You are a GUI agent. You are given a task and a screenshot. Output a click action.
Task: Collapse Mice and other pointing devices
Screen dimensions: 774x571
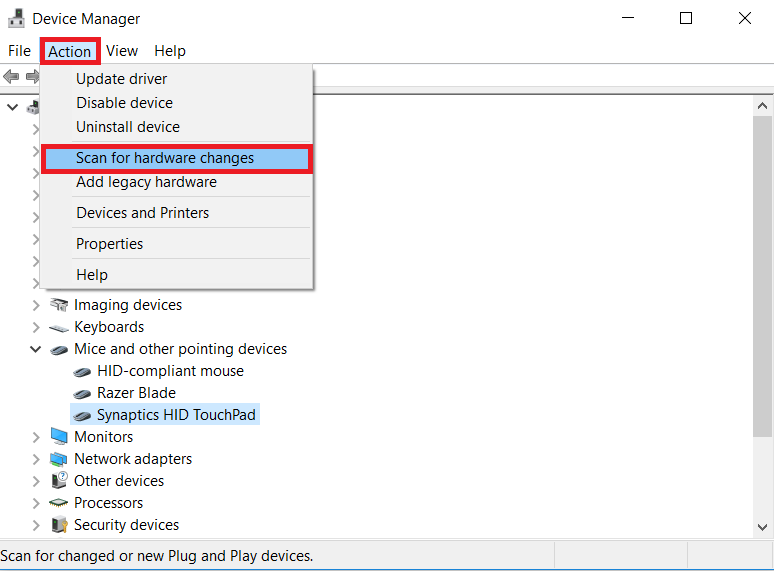pos(36,349)
